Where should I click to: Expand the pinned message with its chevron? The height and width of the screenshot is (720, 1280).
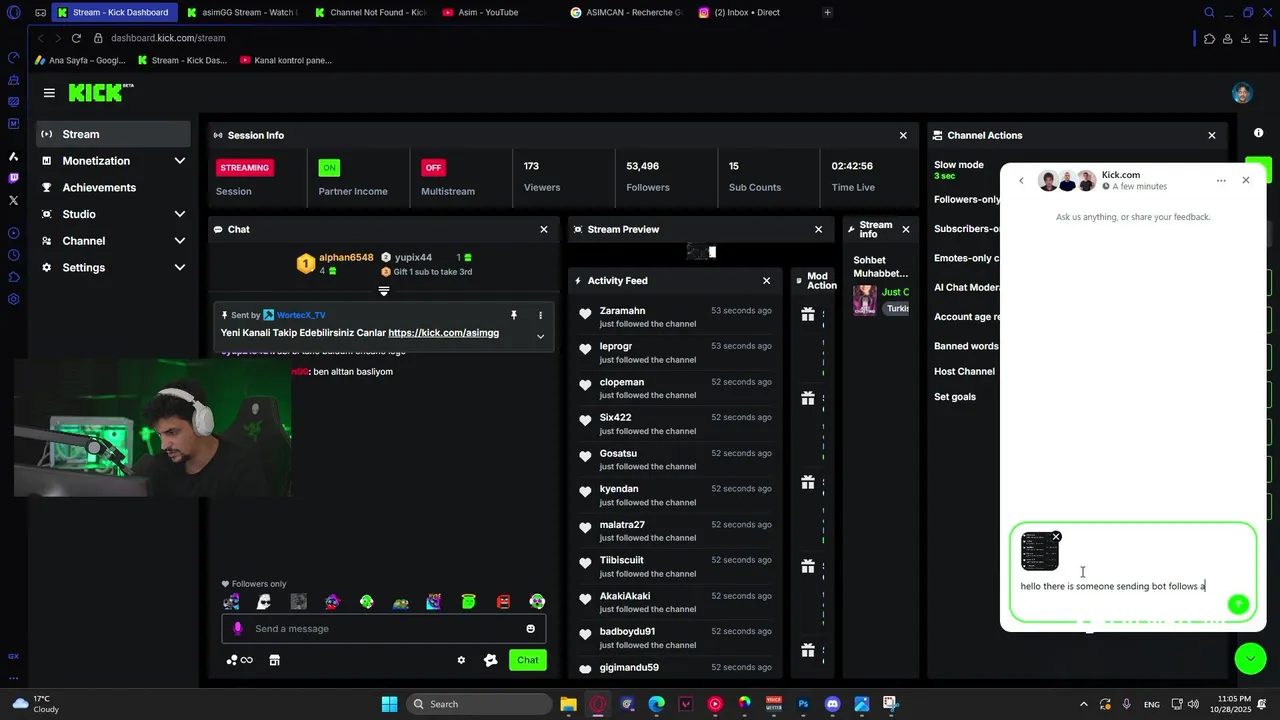click(540, 337)
